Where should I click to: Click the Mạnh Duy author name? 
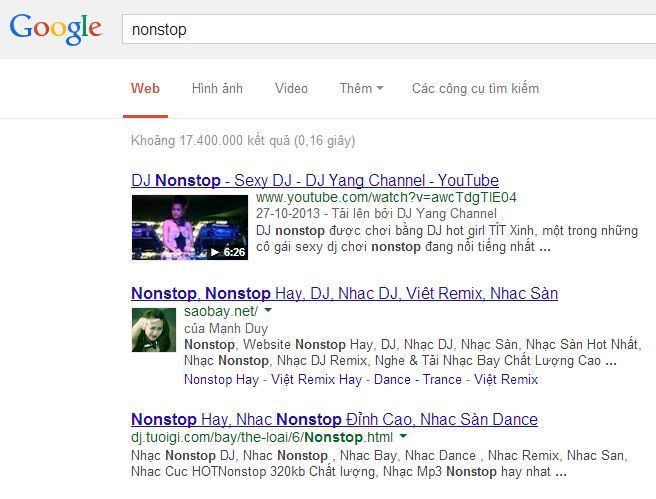click(238, 328)
